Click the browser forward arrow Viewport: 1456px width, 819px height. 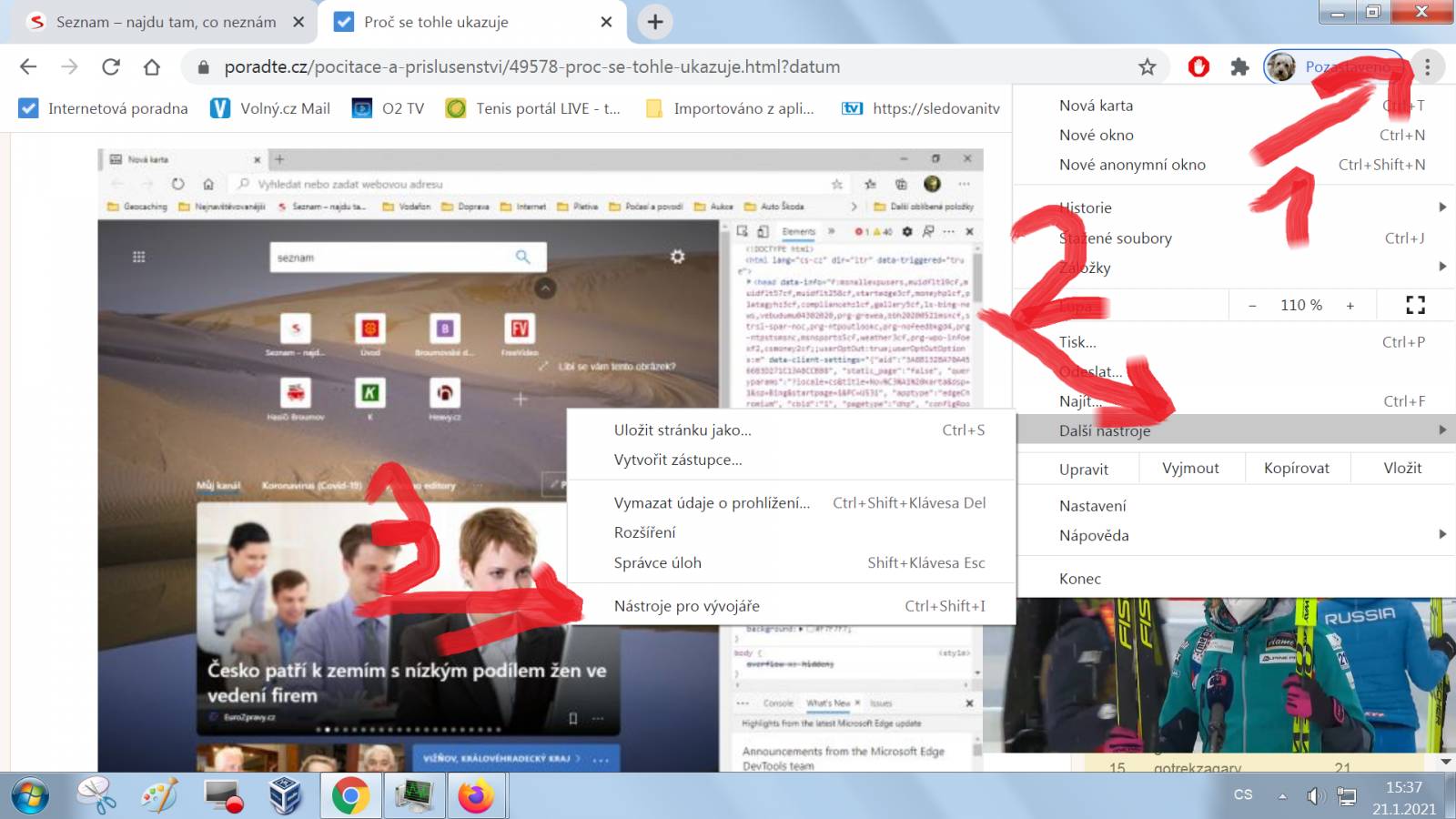[69, 66]
